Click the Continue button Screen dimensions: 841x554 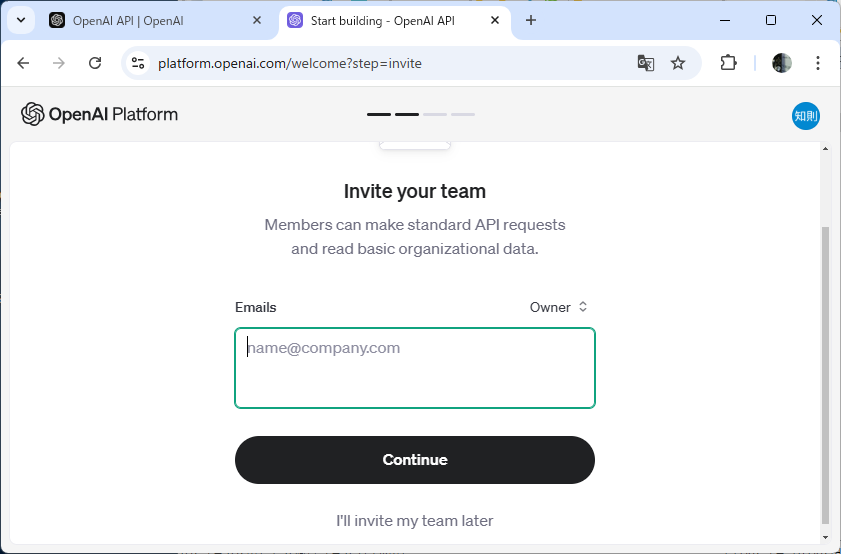tap(415, 460)
